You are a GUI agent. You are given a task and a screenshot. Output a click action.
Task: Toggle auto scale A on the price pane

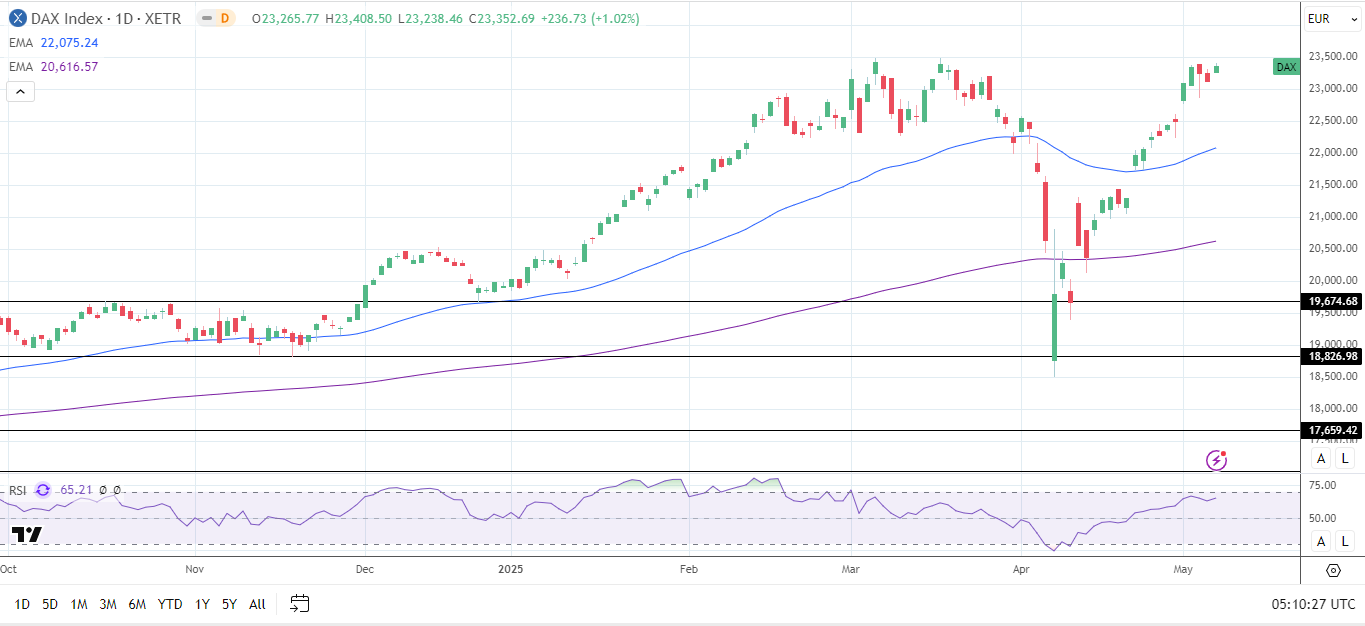click(1321, 459)
